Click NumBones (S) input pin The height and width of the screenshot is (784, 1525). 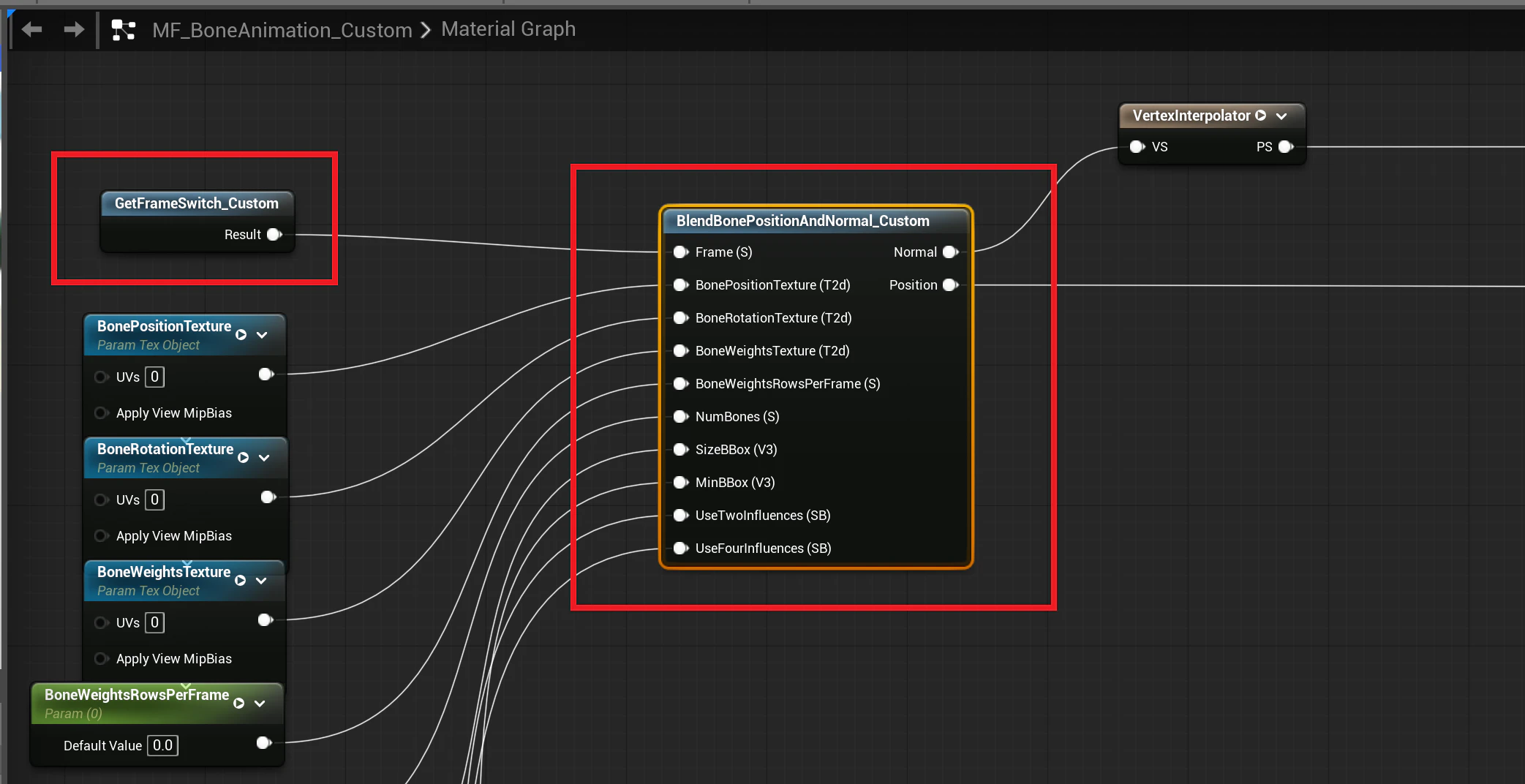681,417
